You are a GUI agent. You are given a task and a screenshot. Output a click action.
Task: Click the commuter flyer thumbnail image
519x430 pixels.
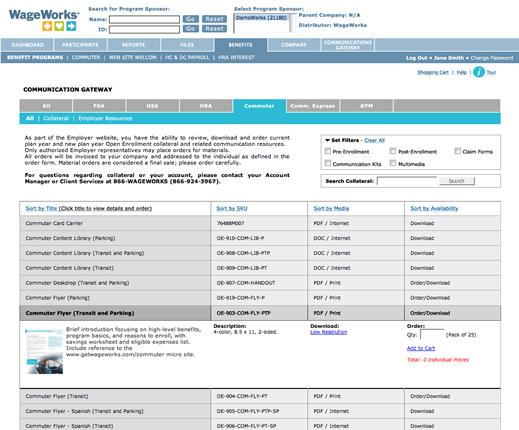pyautogui.click(x=44, y=351)
